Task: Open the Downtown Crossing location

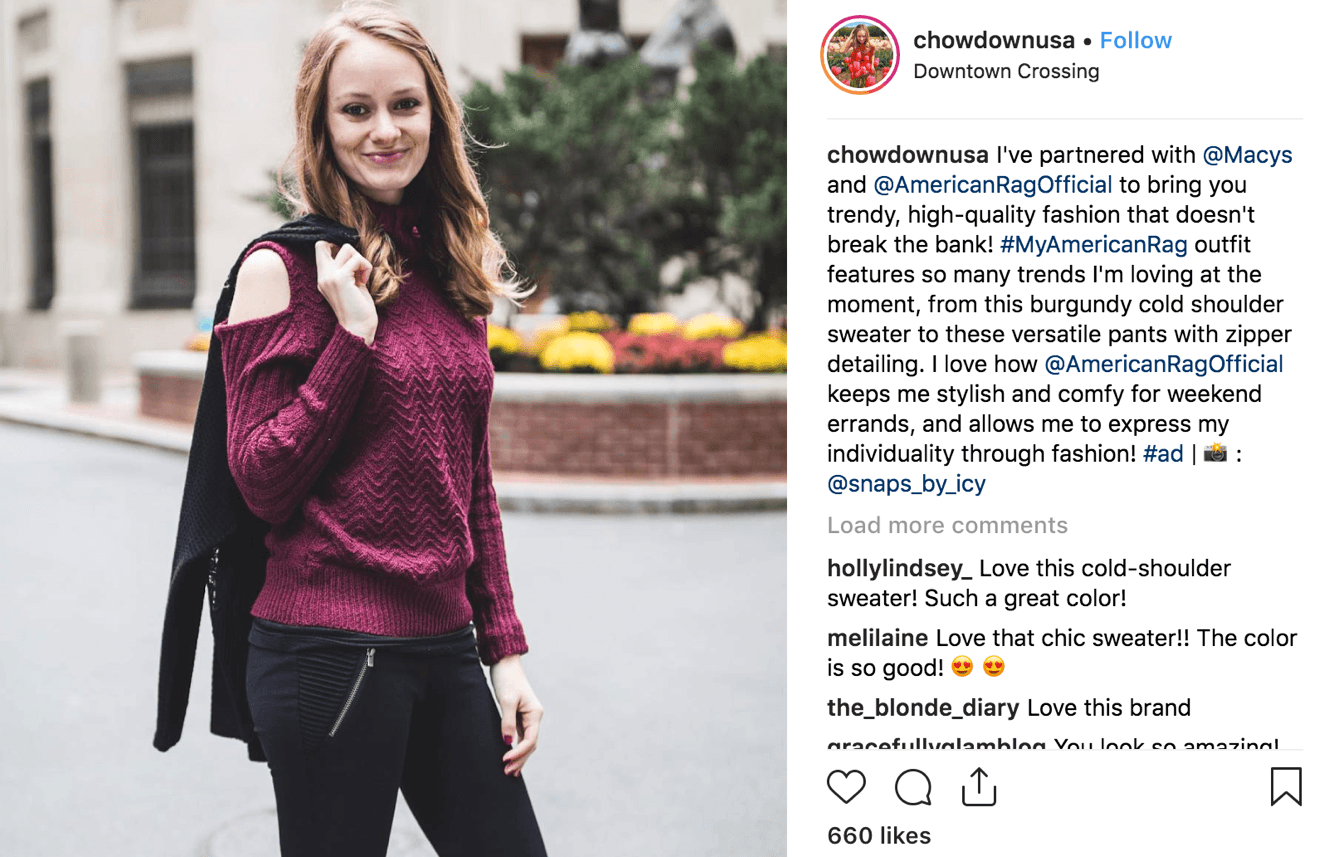Action: pos(1006,72)
